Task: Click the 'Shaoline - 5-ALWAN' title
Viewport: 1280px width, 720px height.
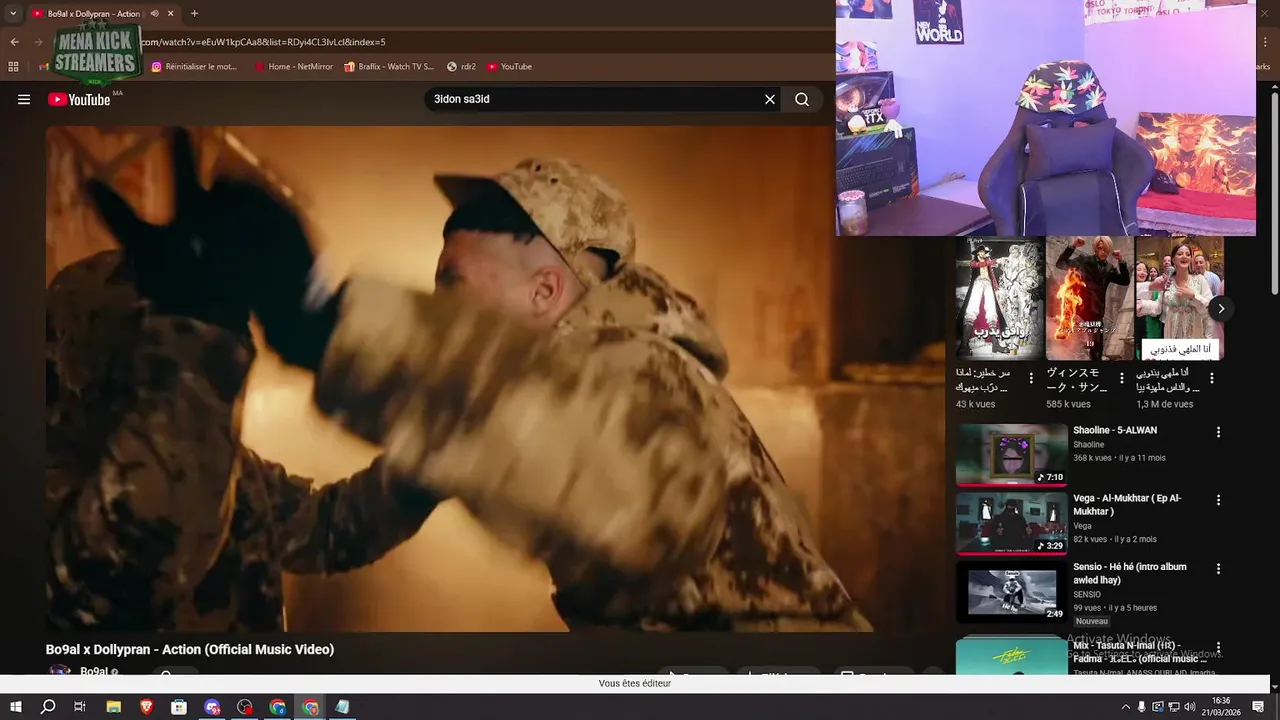Action: click(x=1115, y=430)
